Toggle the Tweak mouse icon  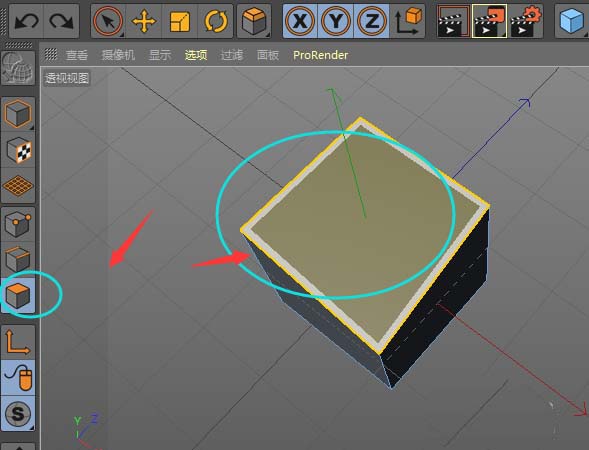click(18, 378)
